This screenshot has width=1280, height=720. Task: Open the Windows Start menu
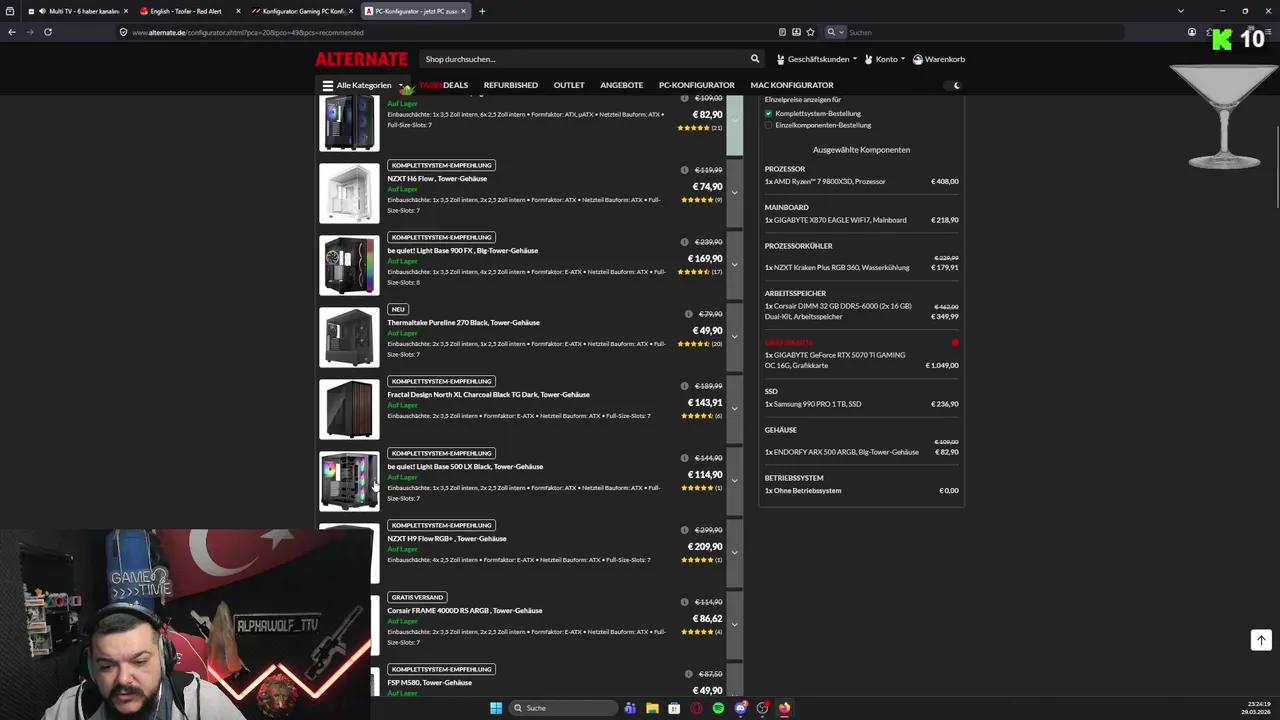point(496,708)
